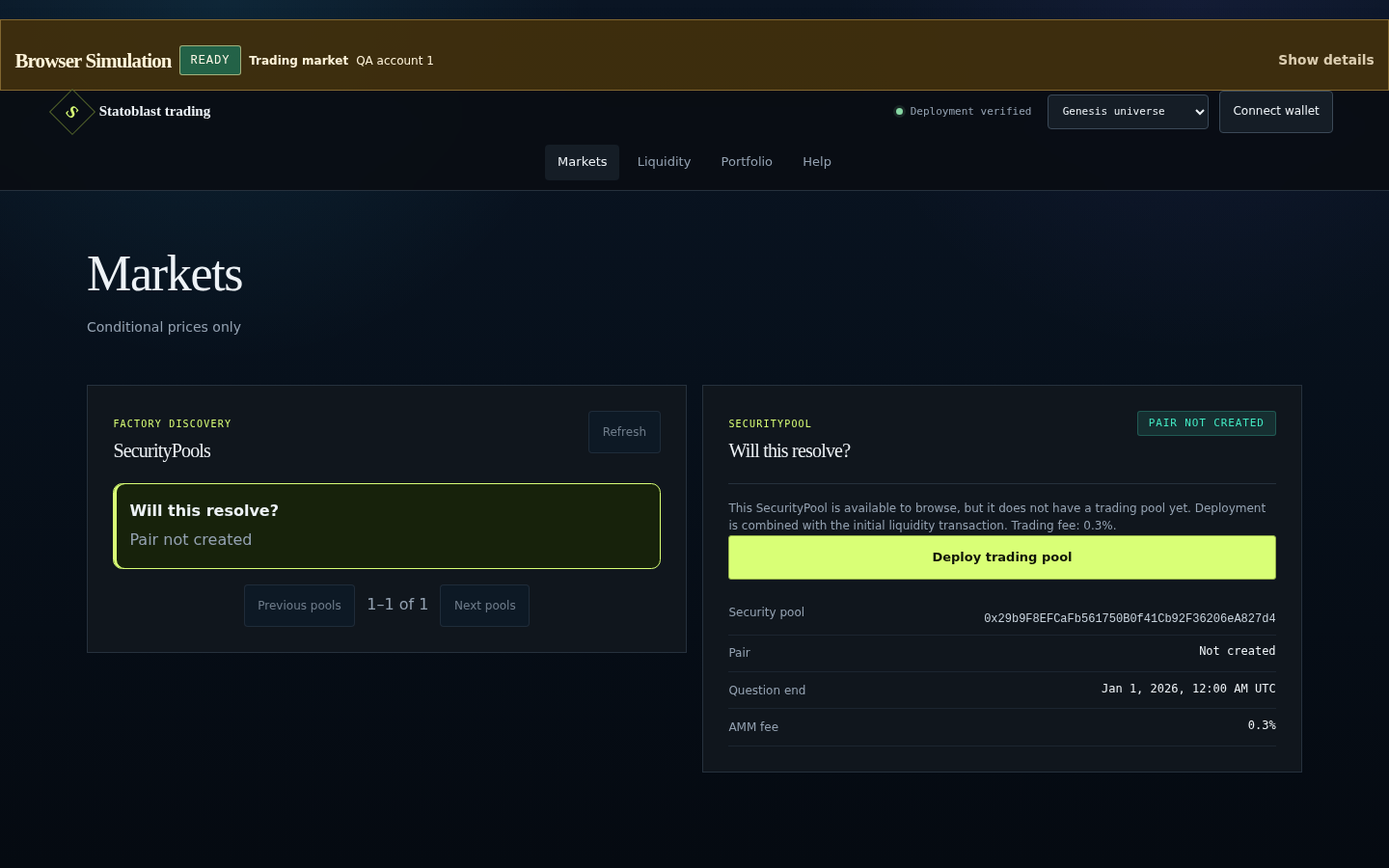Screen dimensions: 1389x868
Task: Click the 'Jan 1, 2026, 12:00 AM UTC' value
Action: tap(1188, 689)
